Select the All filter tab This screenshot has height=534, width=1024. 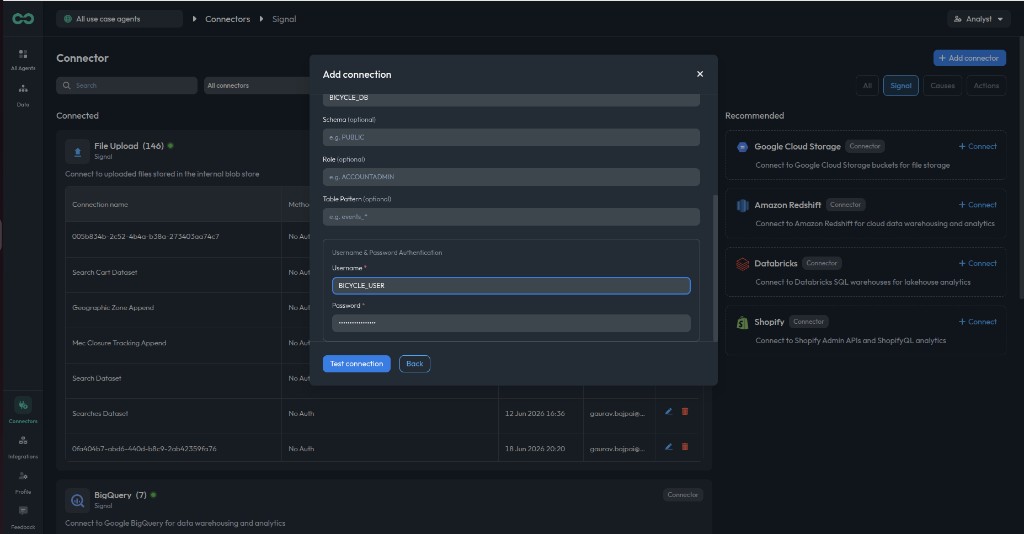867,86
